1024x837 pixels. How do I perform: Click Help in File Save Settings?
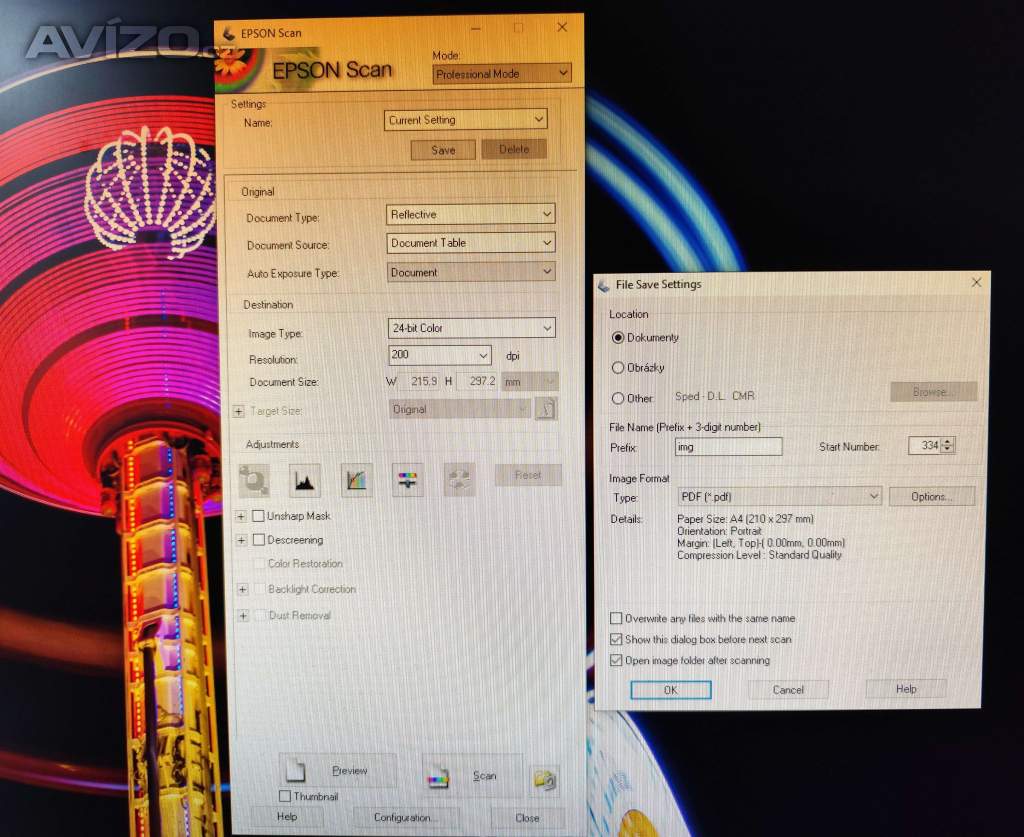click(906, 688)
